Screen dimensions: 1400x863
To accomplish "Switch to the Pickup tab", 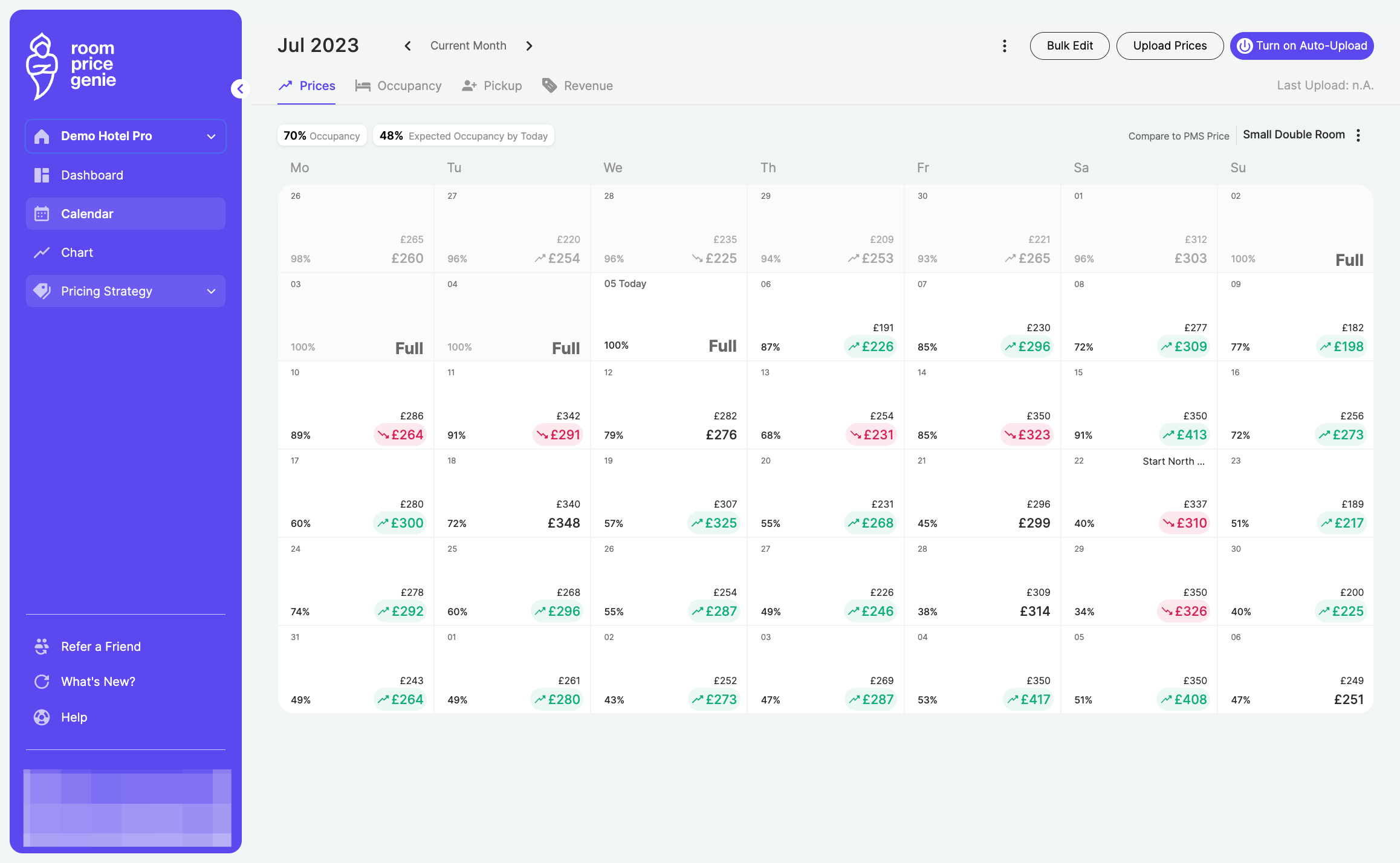I will coord(491,86).
